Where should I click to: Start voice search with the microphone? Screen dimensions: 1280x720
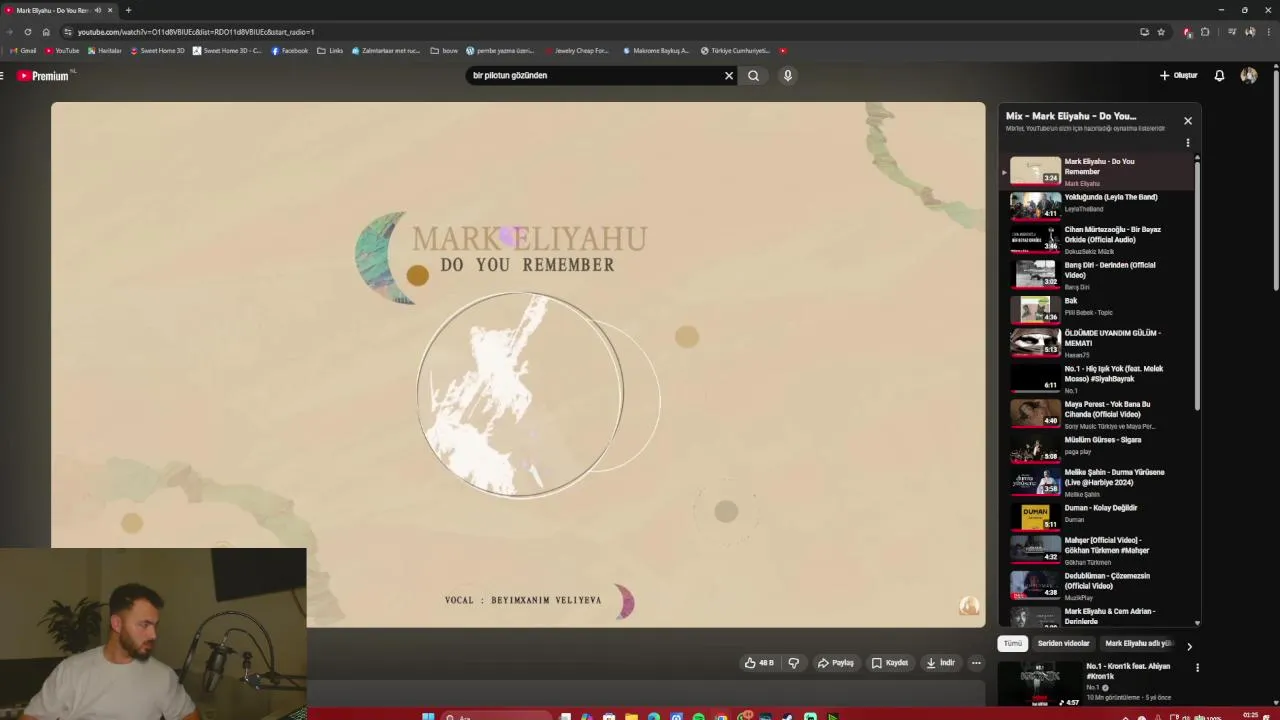pyautogui.click(x=788, y=75)
